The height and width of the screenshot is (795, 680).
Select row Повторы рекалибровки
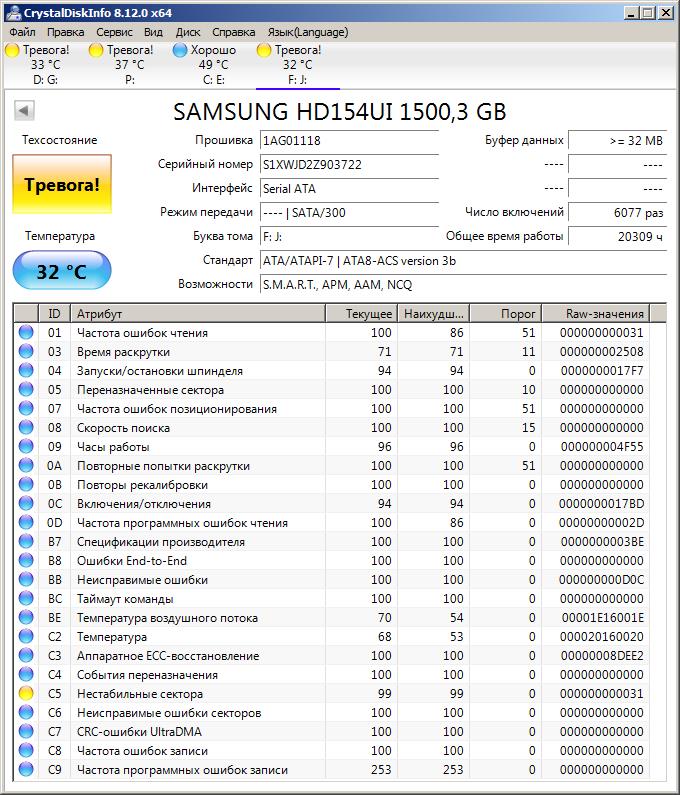coord(332,485)
